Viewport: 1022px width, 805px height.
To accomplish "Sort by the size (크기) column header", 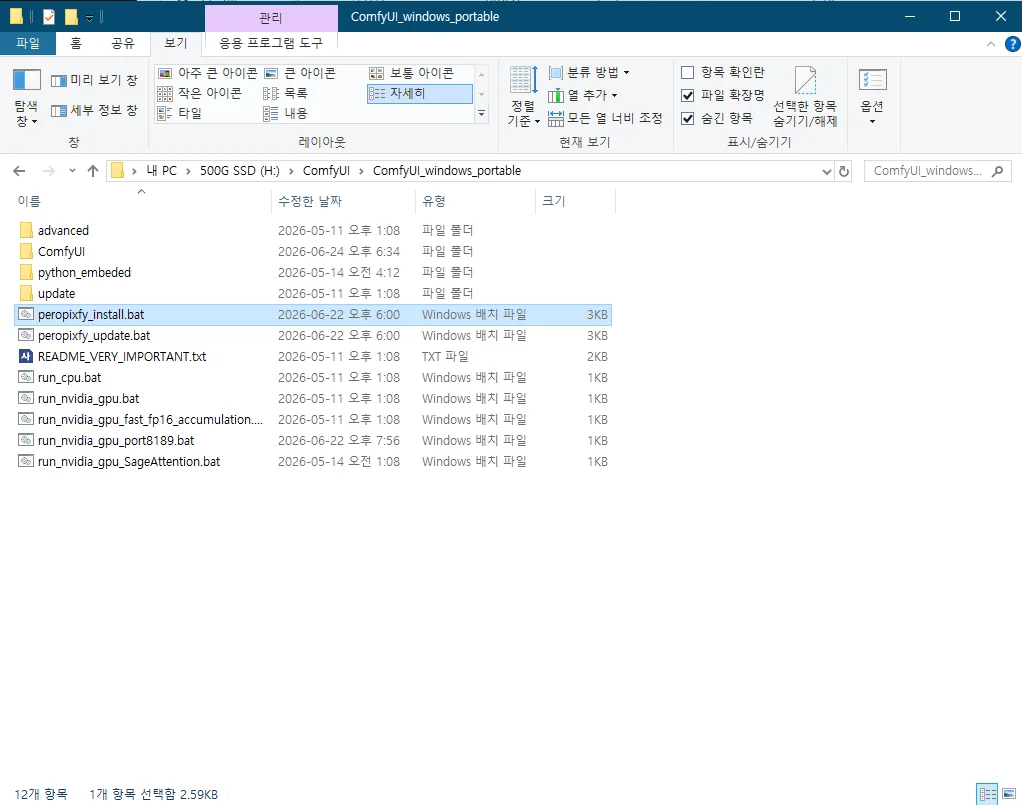I will [x=575, y=201].
